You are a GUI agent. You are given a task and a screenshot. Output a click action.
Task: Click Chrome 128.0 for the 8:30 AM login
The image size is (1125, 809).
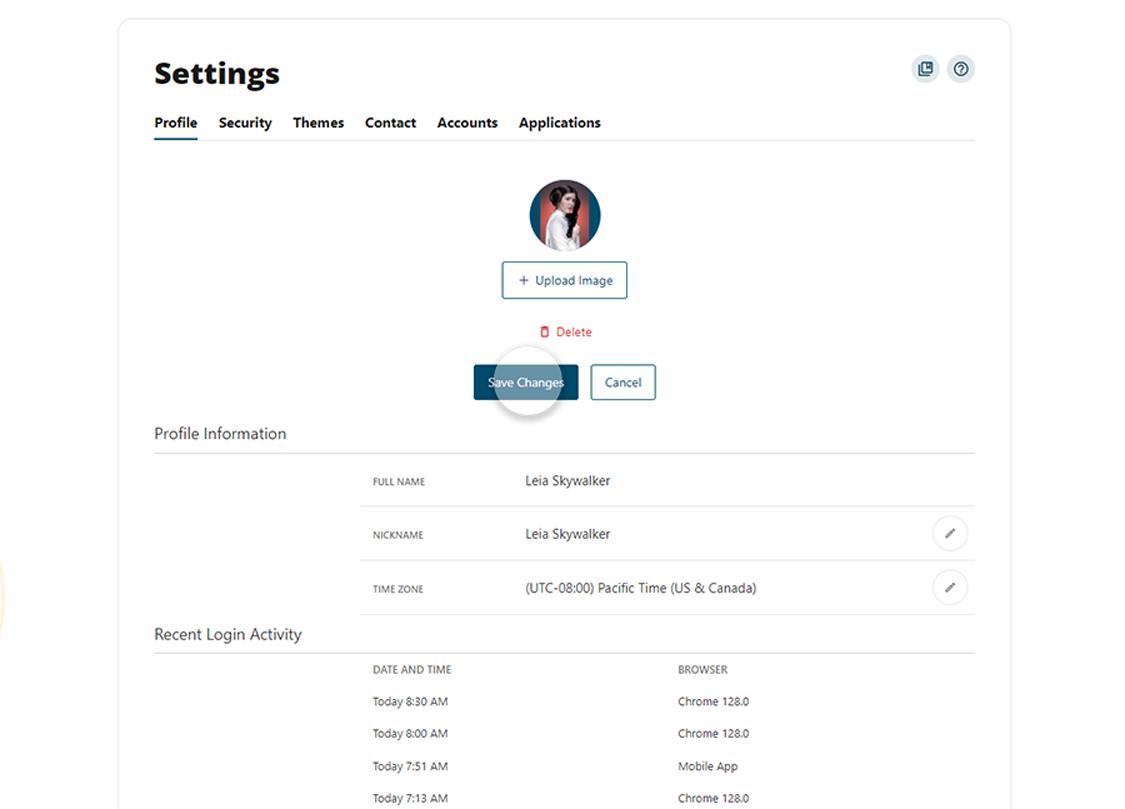[x=713, y=701]
